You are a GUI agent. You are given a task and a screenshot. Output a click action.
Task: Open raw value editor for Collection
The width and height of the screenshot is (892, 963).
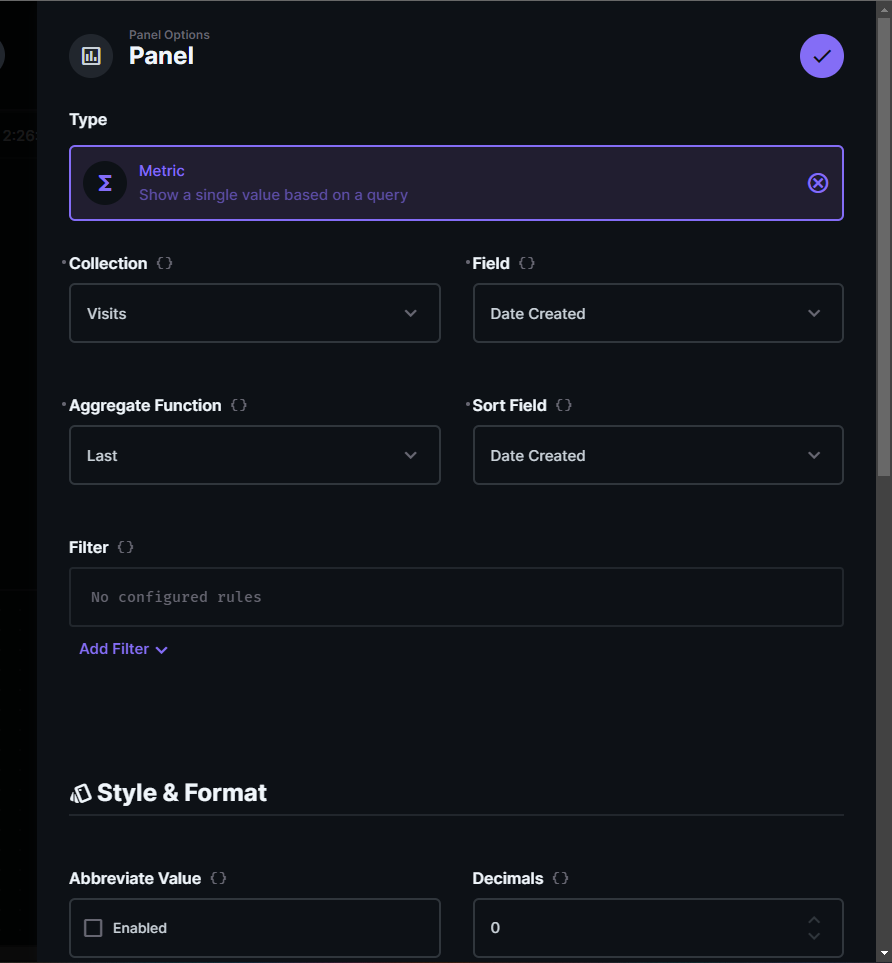[163, 263]
